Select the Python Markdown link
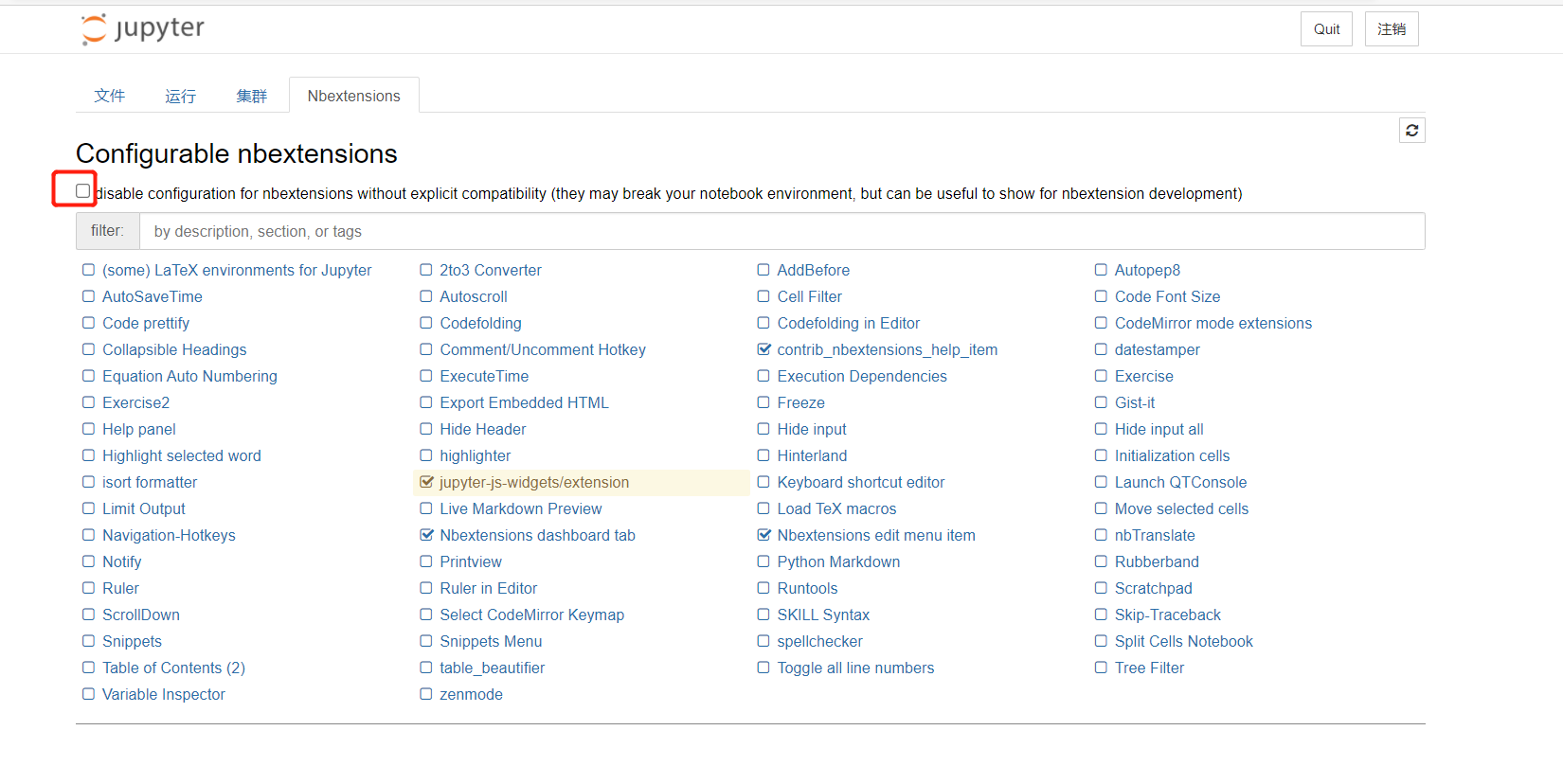 click(x=838, y=561)
